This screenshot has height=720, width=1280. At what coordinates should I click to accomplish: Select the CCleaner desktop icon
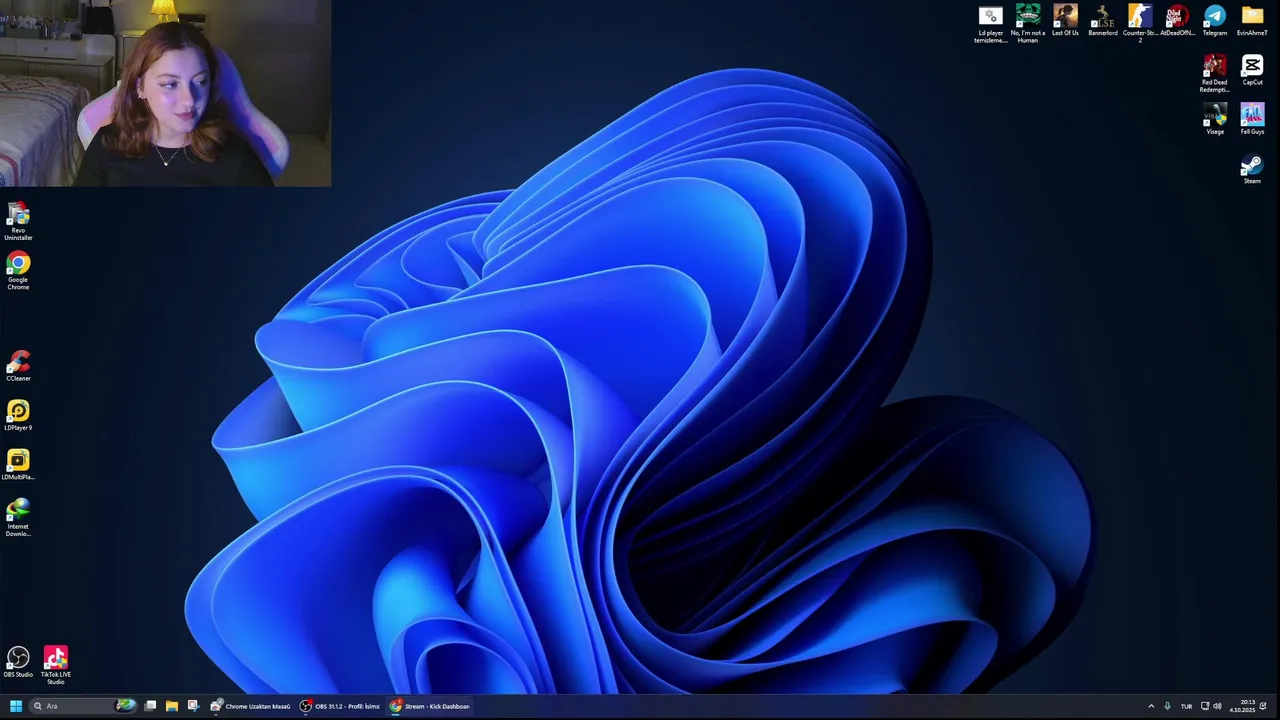18,366
